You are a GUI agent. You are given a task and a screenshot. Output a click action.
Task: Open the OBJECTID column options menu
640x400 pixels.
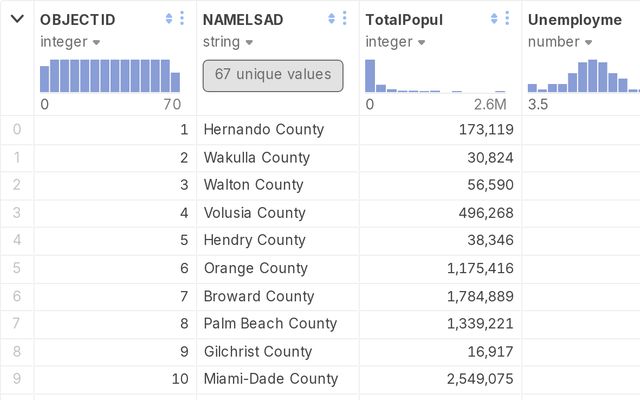point(182,19)
